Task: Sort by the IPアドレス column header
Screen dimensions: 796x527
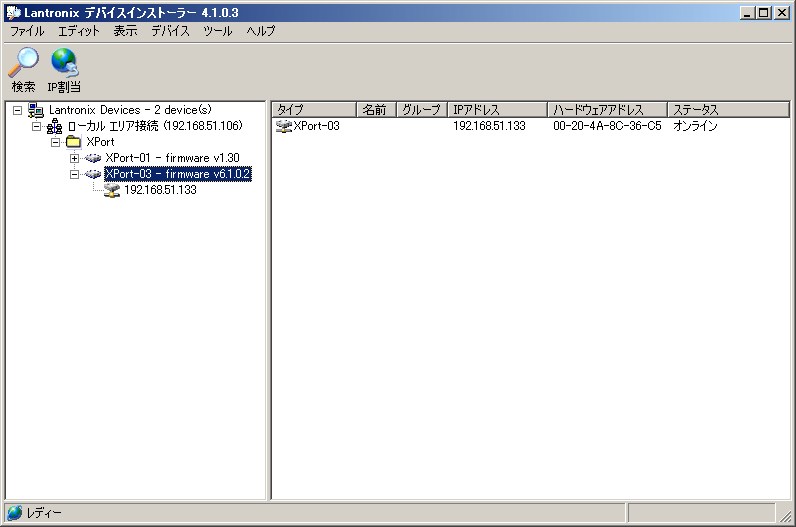Action: coord(497,110)
